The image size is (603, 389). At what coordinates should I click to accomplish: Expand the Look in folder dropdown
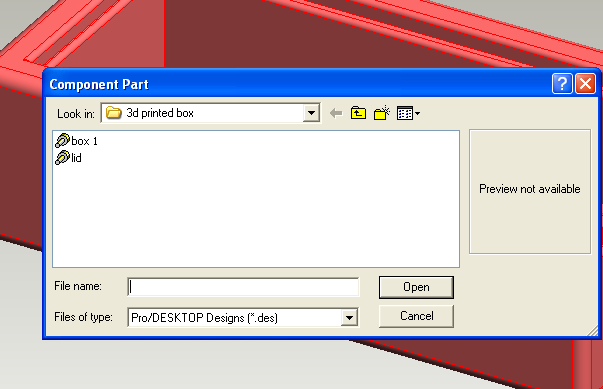311,113
